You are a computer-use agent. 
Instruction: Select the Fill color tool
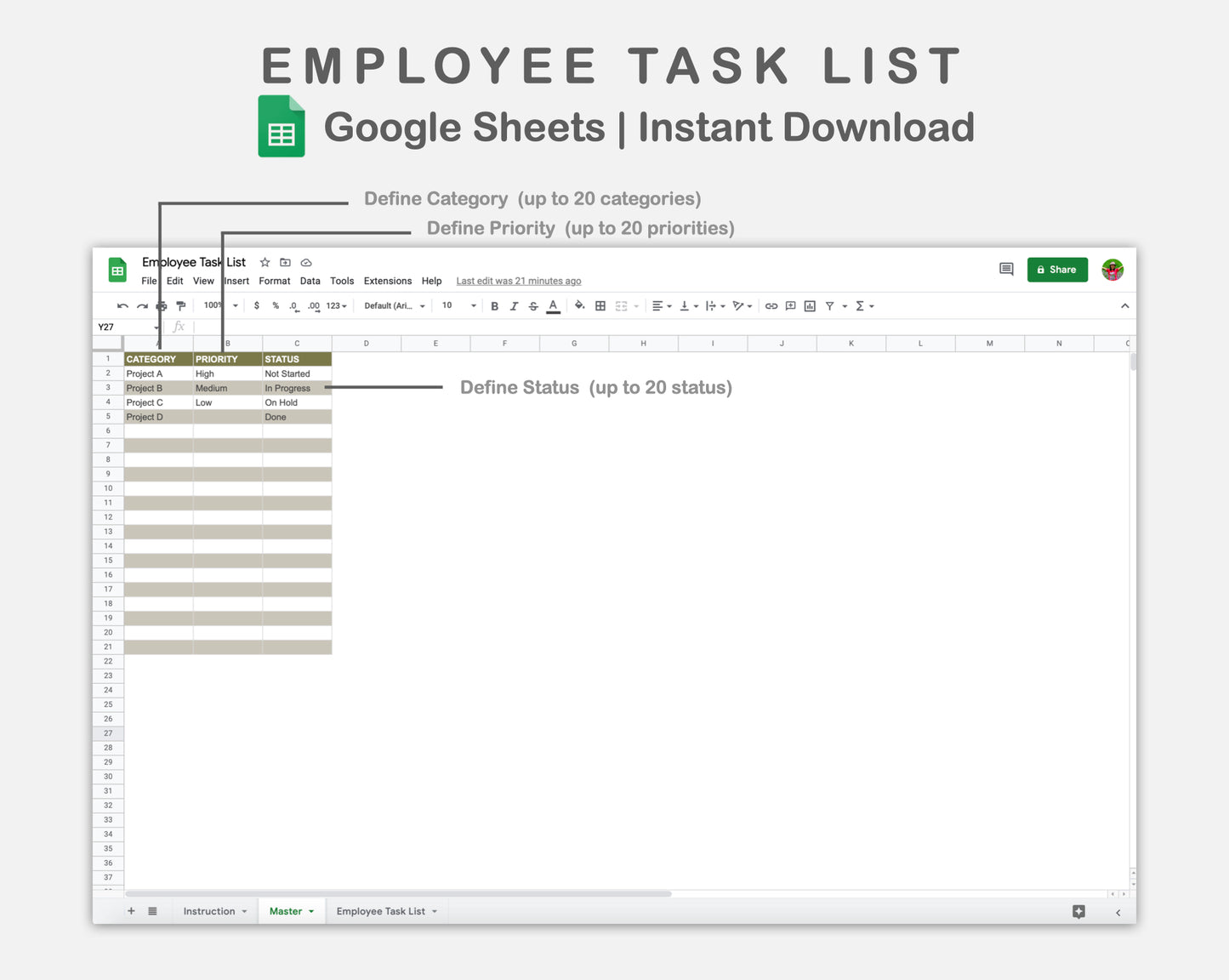579,305
